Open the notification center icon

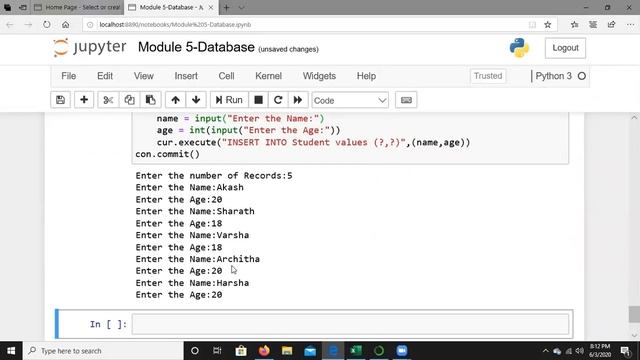pos(625,351)
